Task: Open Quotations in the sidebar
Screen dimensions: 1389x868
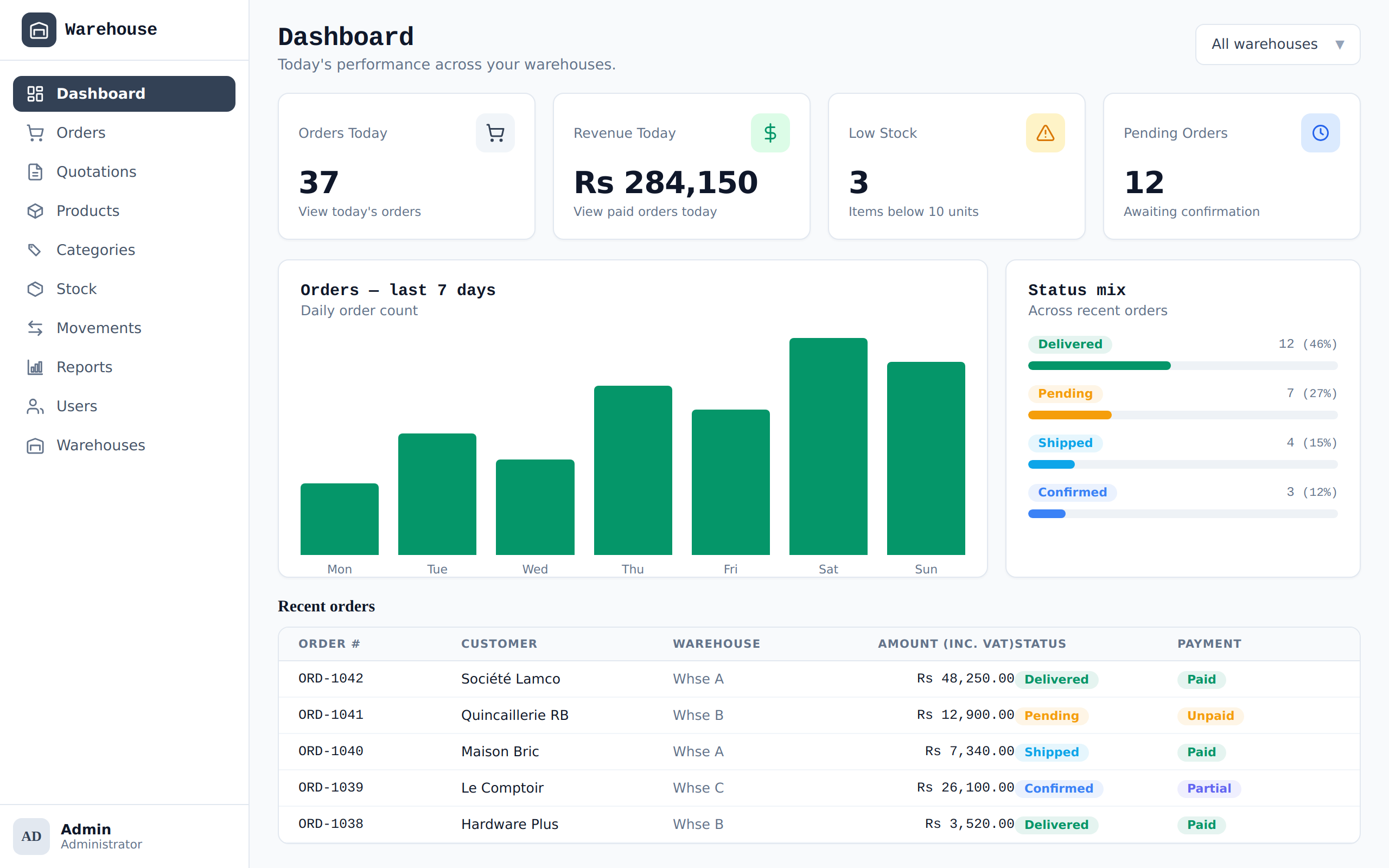Action: (x=124, y=171)
